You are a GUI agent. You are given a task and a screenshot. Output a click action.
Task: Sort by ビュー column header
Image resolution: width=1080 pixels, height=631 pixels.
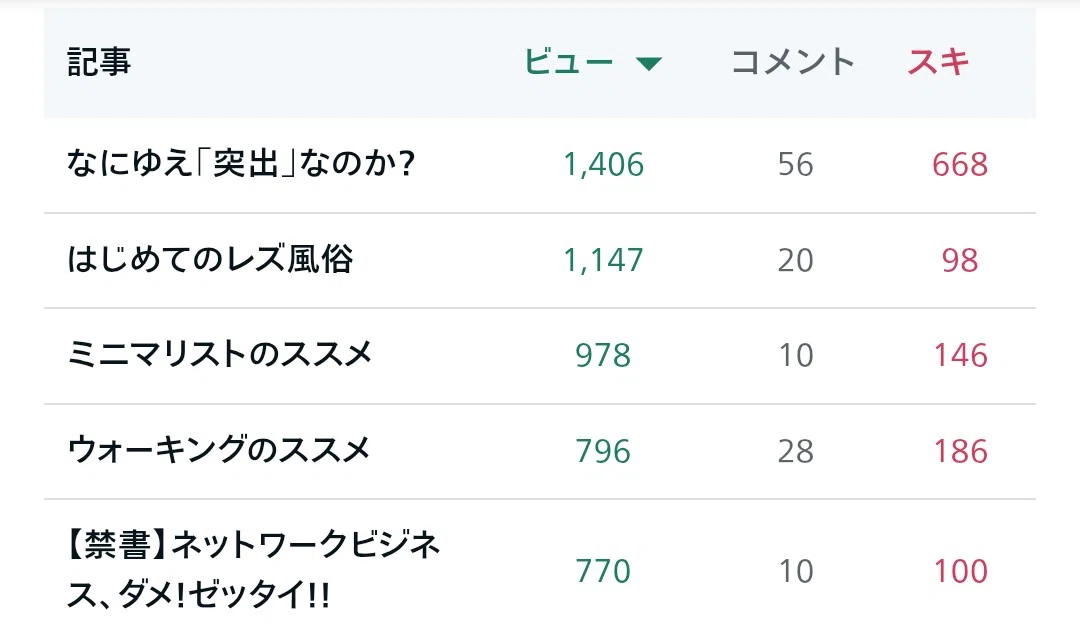coord(568,62)
